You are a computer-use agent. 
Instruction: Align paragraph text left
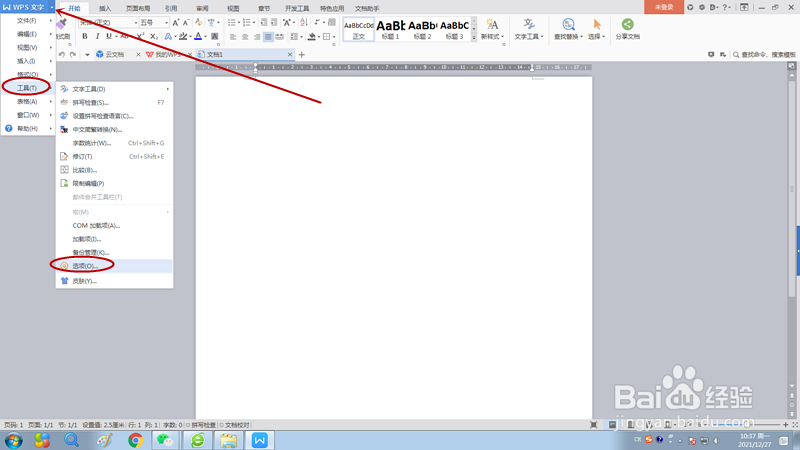(x=233, y=37)
